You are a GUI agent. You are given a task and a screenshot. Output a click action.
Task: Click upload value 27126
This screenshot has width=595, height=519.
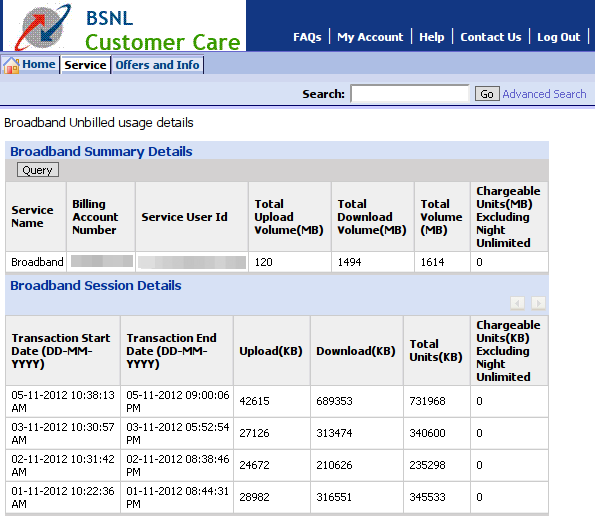click(x=254, y=433)
